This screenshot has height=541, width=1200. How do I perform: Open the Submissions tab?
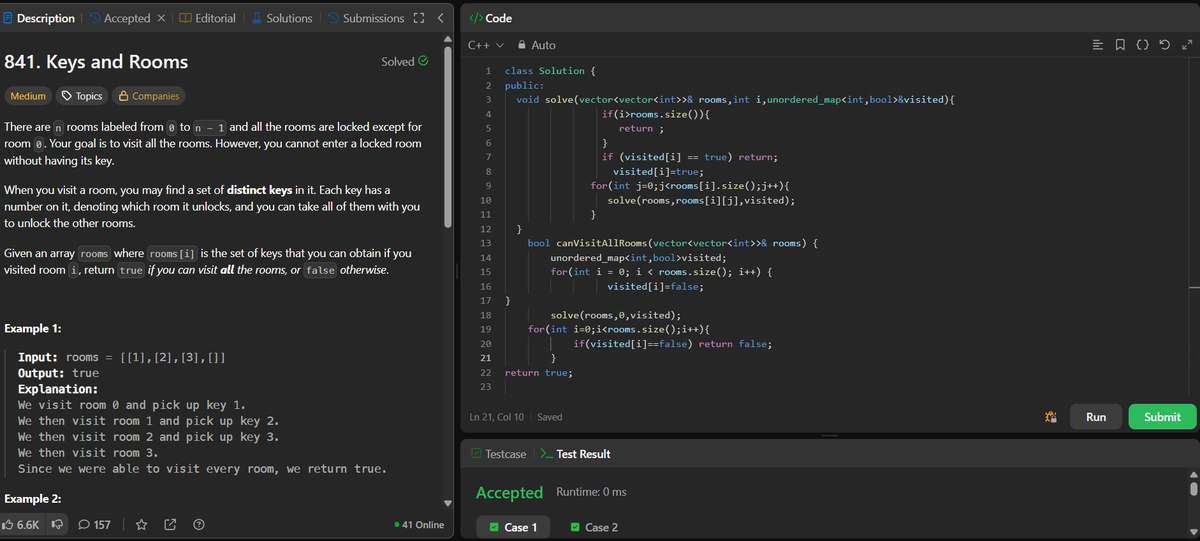(x=365, y=18)
